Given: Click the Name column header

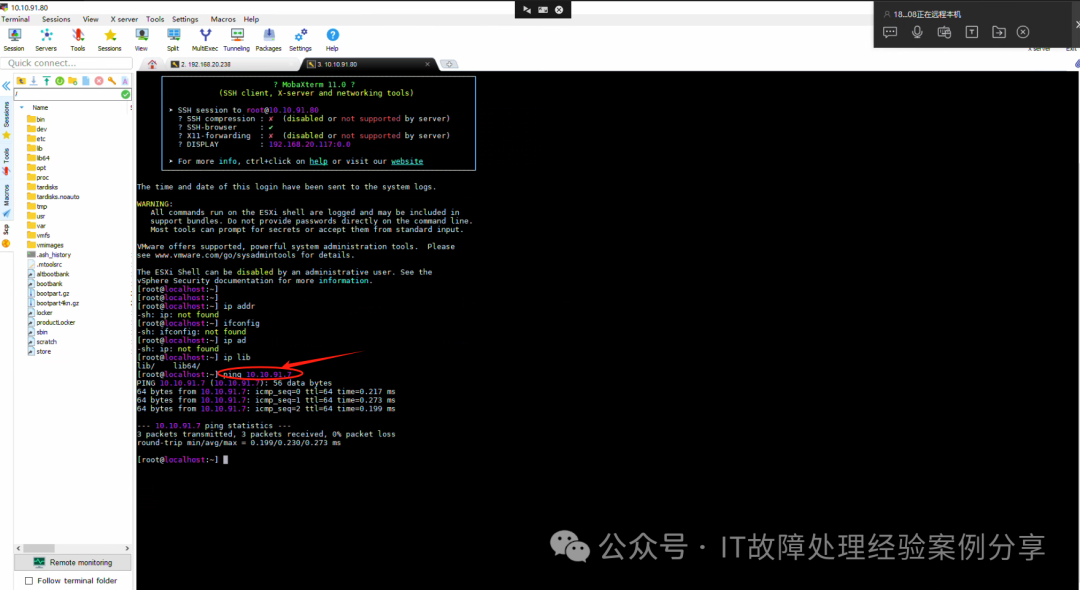Looking at the screenshot, I should (40, 107).
